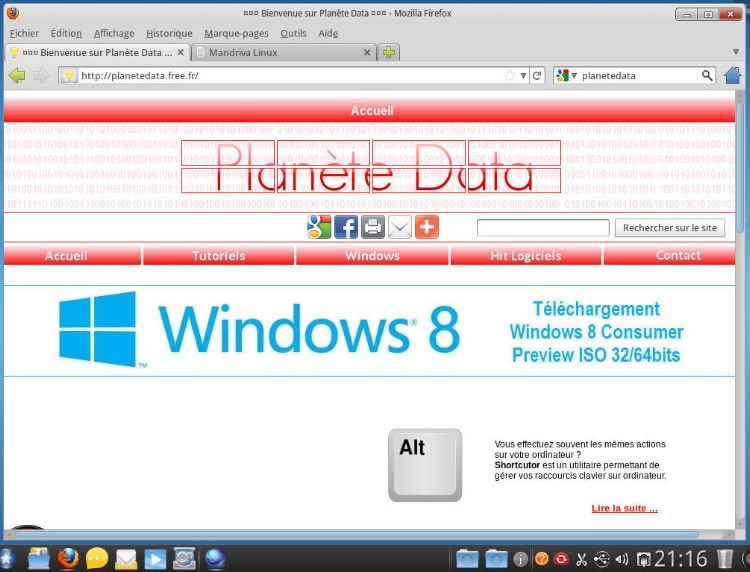
Task: Click the red update notifier tray icon
Action: click(561, 558)
